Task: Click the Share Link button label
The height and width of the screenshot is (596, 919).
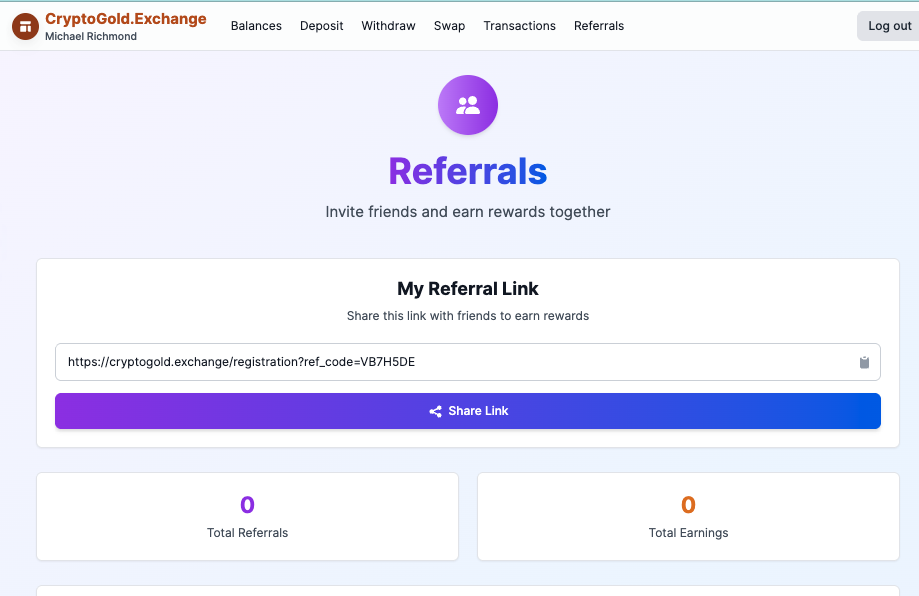Action: click(478, 411)
